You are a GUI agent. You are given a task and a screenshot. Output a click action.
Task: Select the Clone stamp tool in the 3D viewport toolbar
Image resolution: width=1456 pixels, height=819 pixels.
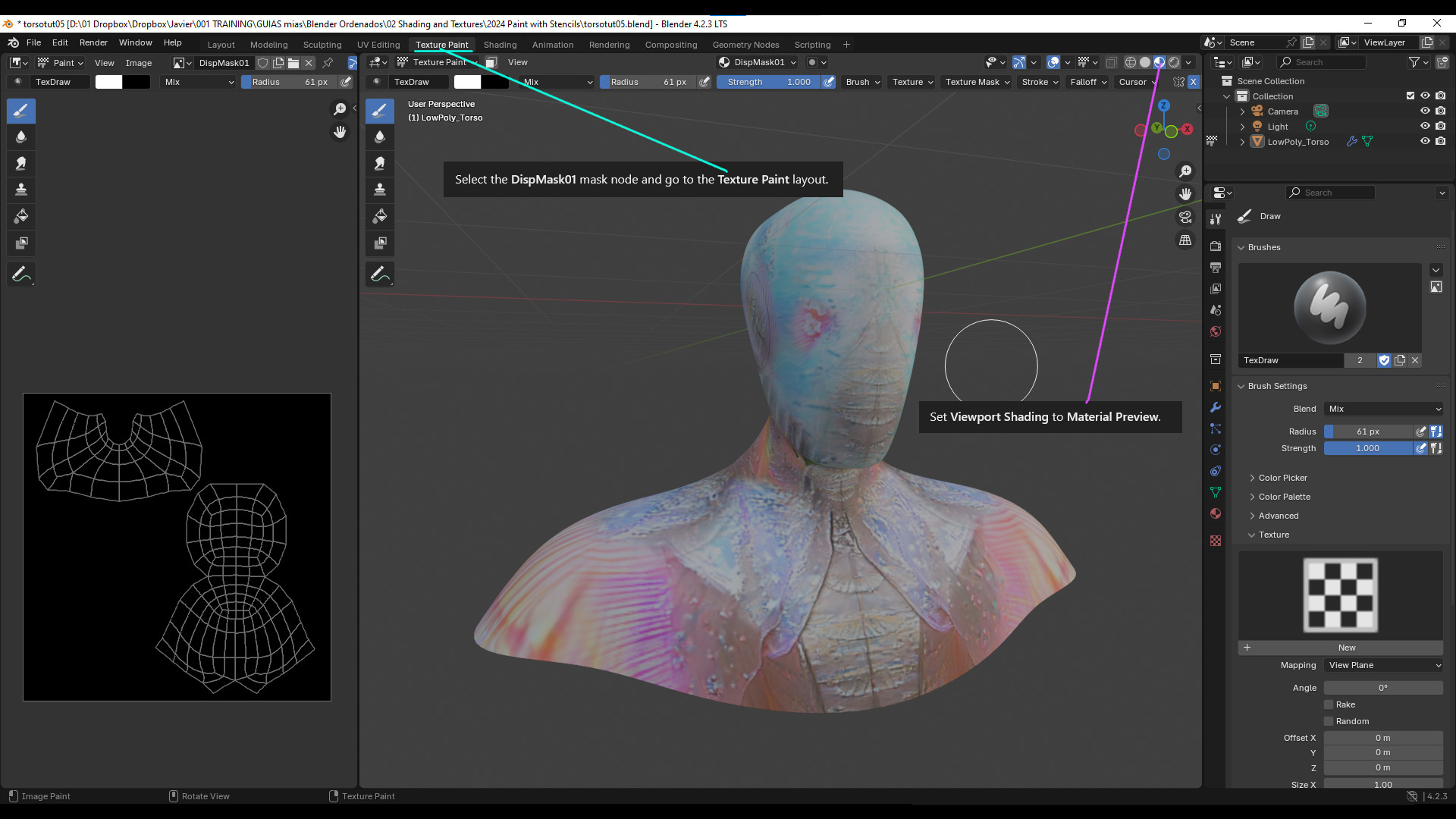pos(380,190)
